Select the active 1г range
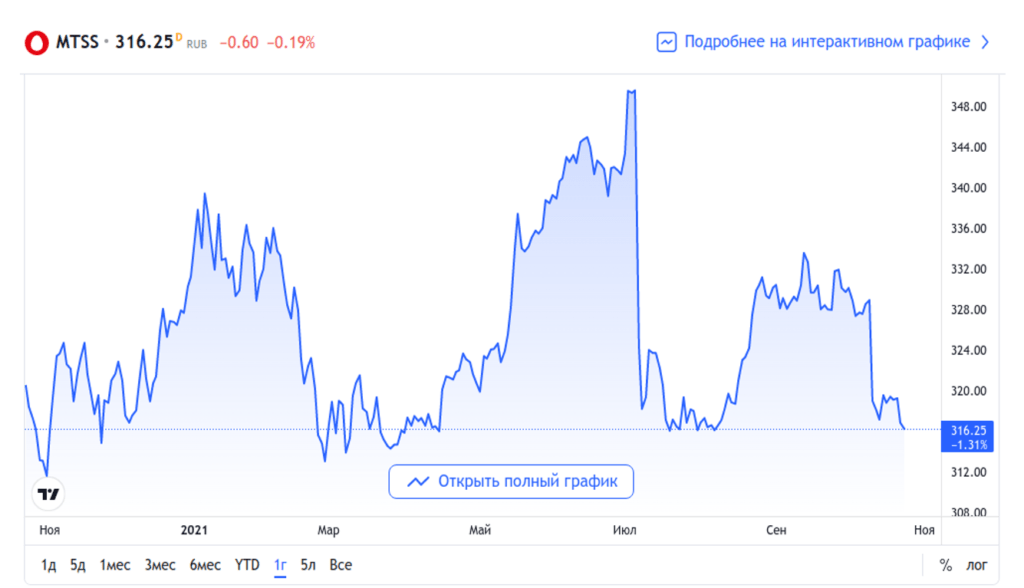Screen dimensions: 1024x588 click(280, 565)
